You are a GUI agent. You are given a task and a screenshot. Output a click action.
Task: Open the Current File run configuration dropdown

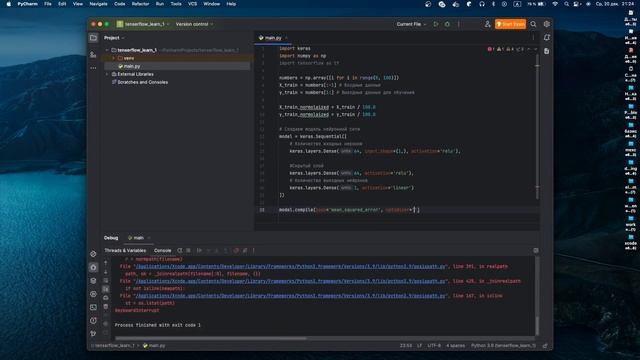[411, 24]
